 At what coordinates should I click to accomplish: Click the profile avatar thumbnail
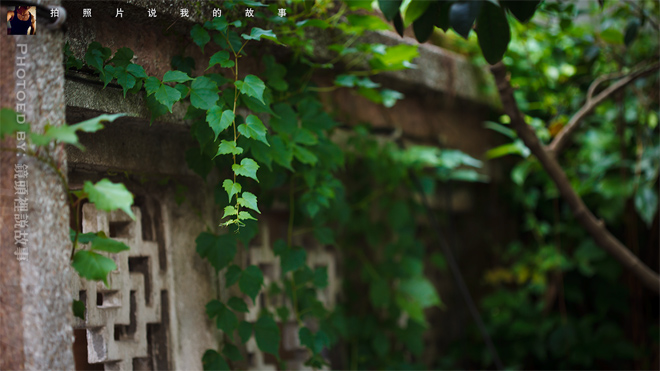[21, 20]
